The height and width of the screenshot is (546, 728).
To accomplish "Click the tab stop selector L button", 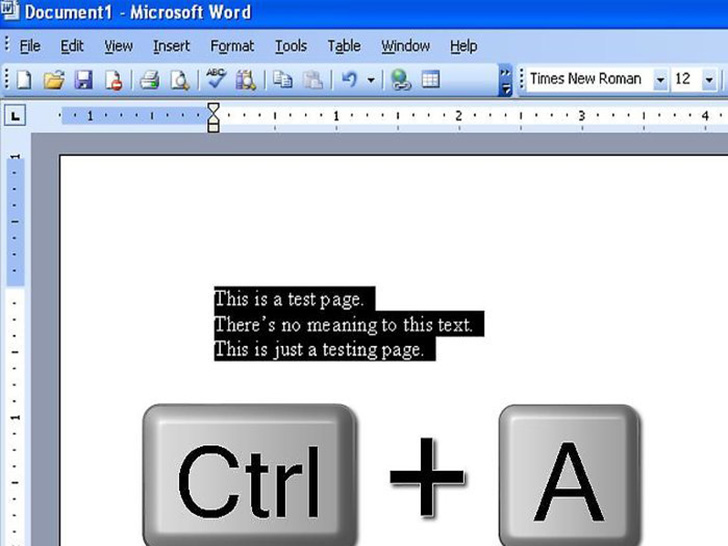I will click(15, 116).
